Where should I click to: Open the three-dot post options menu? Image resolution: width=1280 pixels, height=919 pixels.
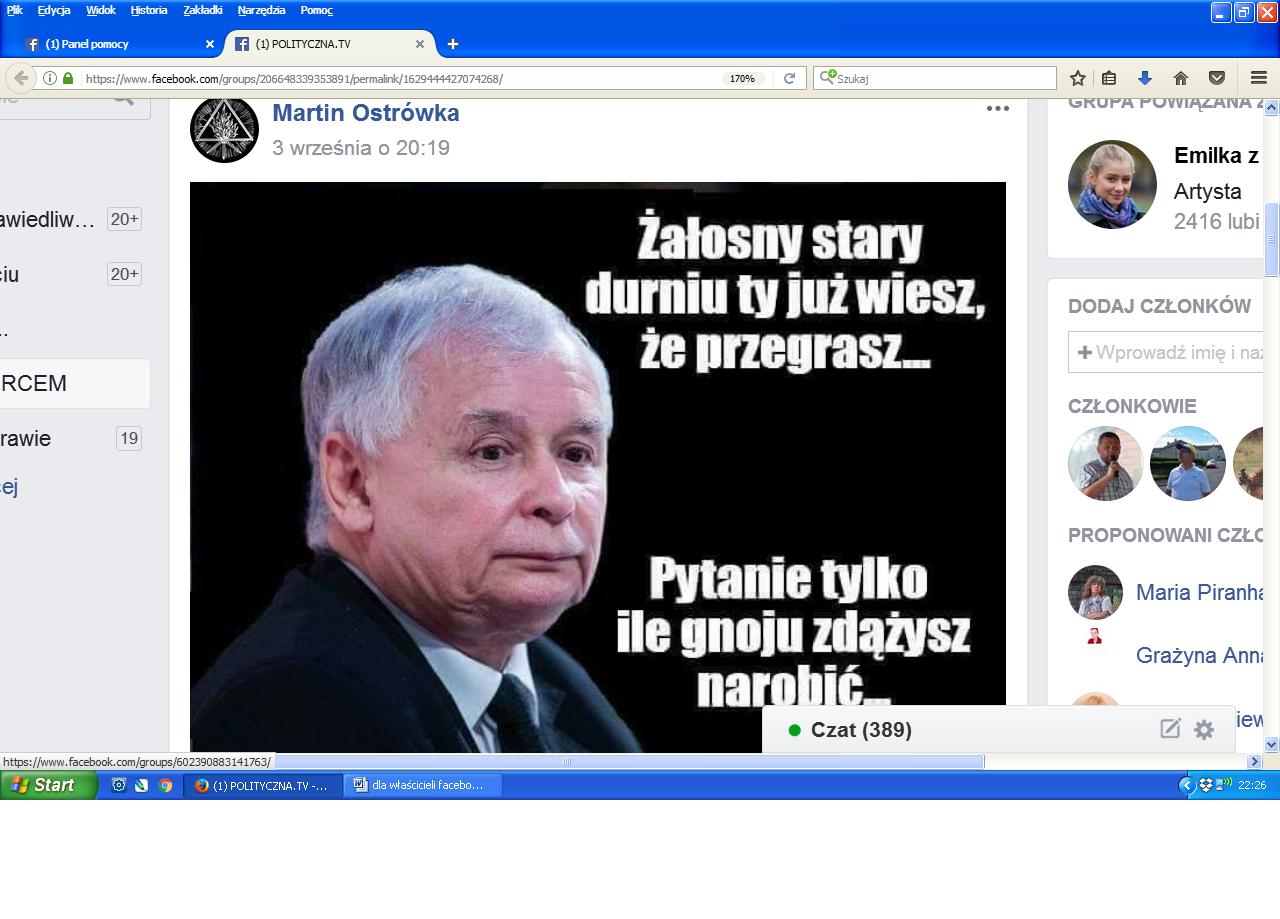(997, 109)
